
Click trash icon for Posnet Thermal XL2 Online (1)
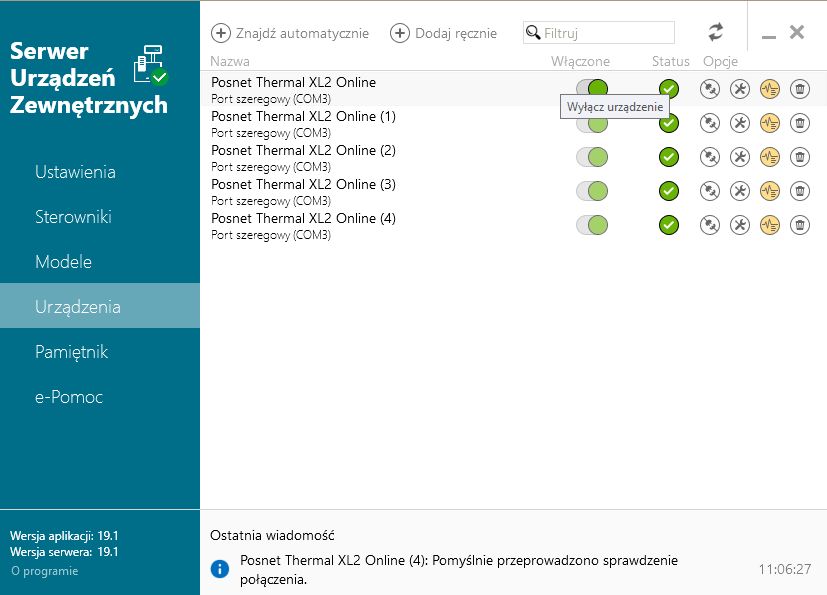coord(800,123)
